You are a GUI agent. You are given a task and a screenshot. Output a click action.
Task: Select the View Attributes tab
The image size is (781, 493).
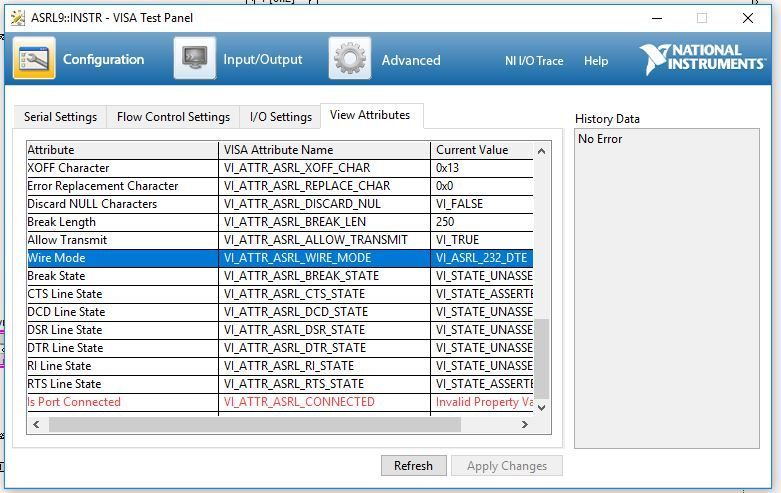(370, 116)
